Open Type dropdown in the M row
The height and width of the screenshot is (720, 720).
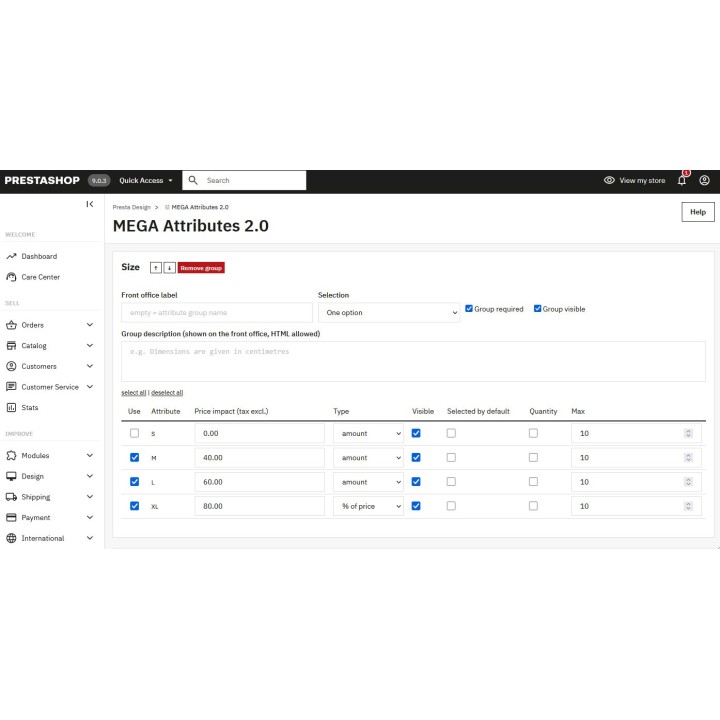coord(368,458)
